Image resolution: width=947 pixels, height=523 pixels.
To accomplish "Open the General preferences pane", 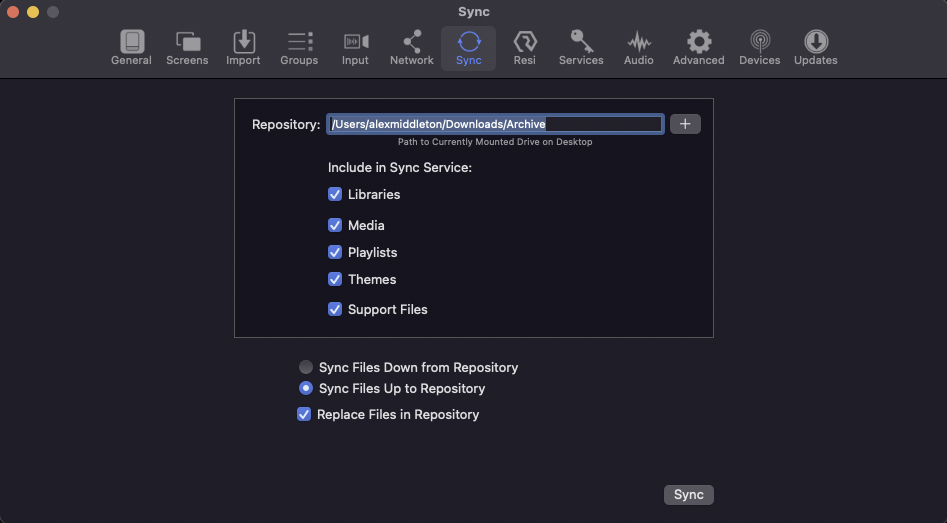I will (x=131, y=48).
